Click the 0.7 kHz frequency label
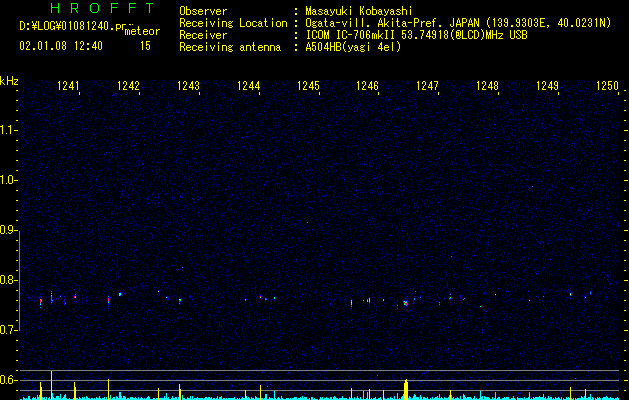Screen dimensions: 629x400 pyautogui.click(x=8, y=330)
